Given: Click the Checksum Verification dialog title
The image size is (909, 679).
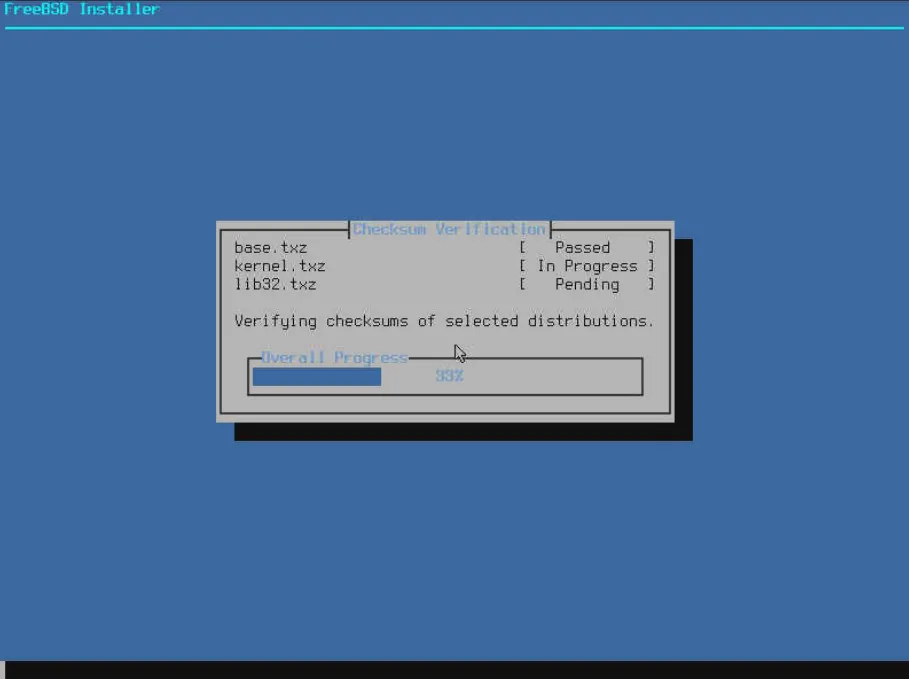Looking at the screenshot, I should click(449, 229).
